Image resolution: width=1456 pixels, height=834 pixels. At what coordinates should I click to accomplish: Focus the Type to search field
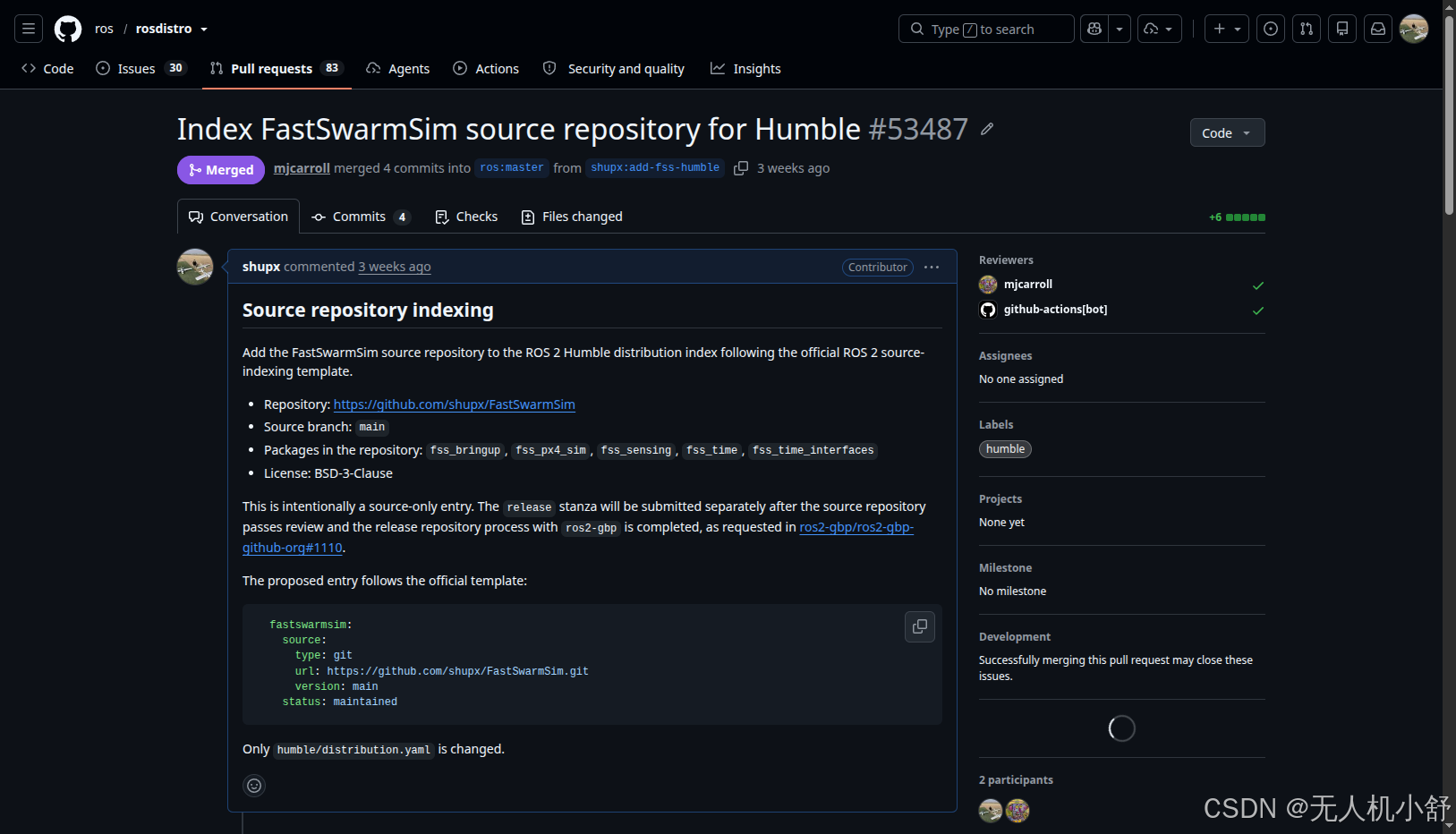point(986,29)
